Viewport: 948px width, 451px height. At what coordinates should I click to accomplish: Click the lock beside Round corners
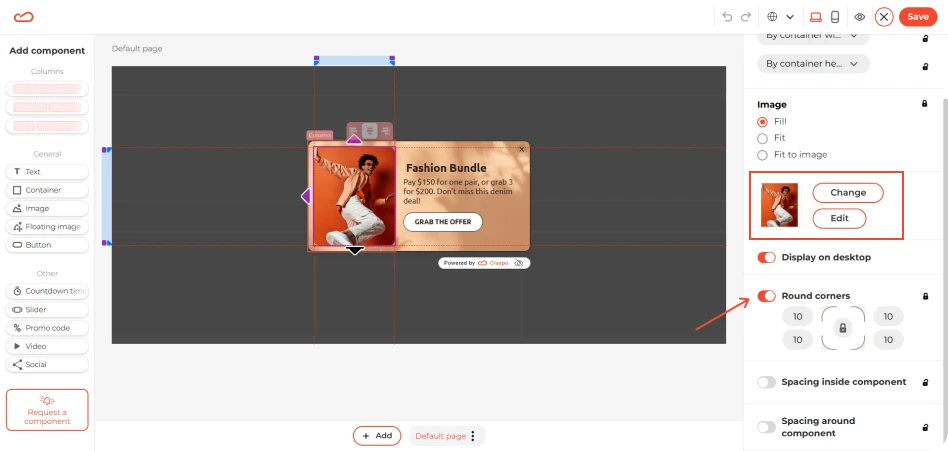[925, 296]
